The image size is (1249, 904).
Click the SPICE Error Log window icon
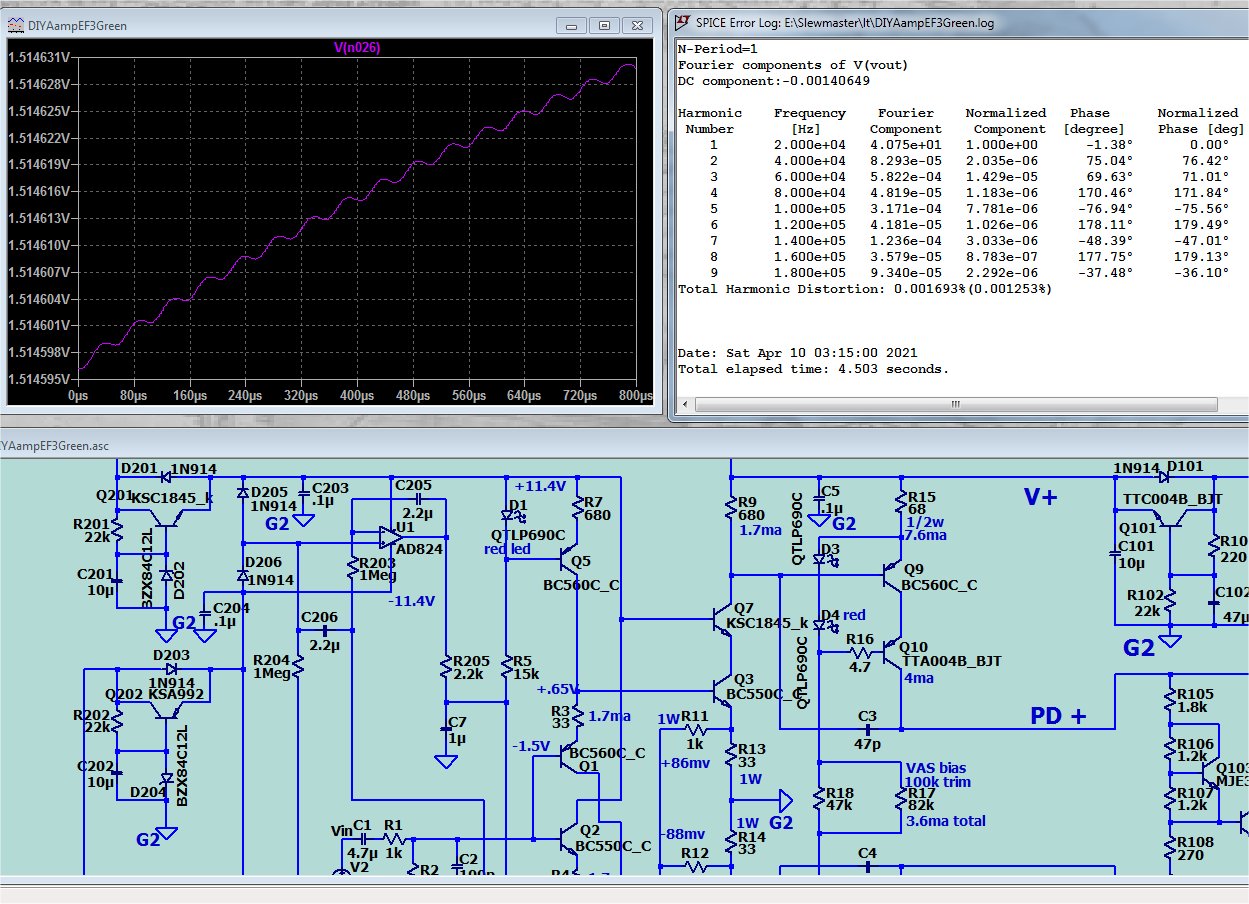[683, 20]
